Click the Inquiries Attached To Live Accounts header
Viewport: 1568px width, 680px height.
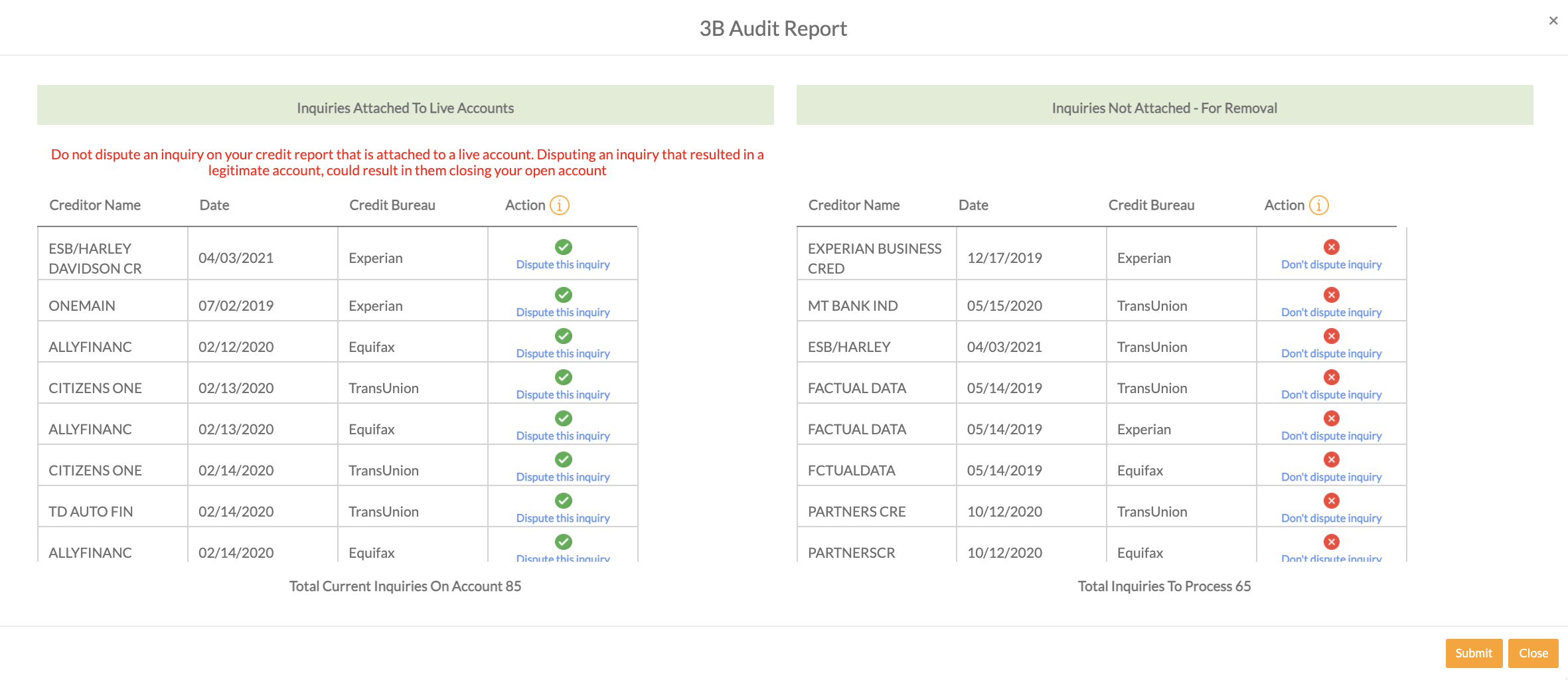[406, 105]
